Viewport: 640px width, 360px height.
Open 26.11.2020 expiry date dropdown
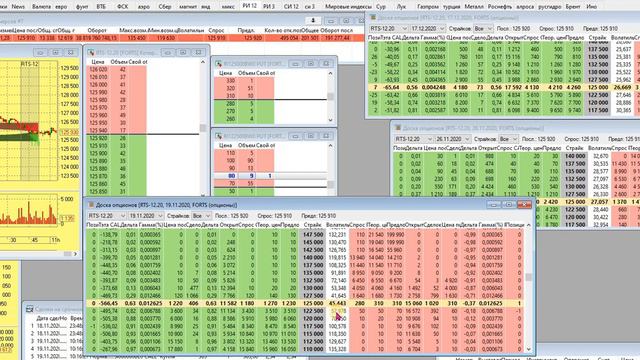(453, 139)
